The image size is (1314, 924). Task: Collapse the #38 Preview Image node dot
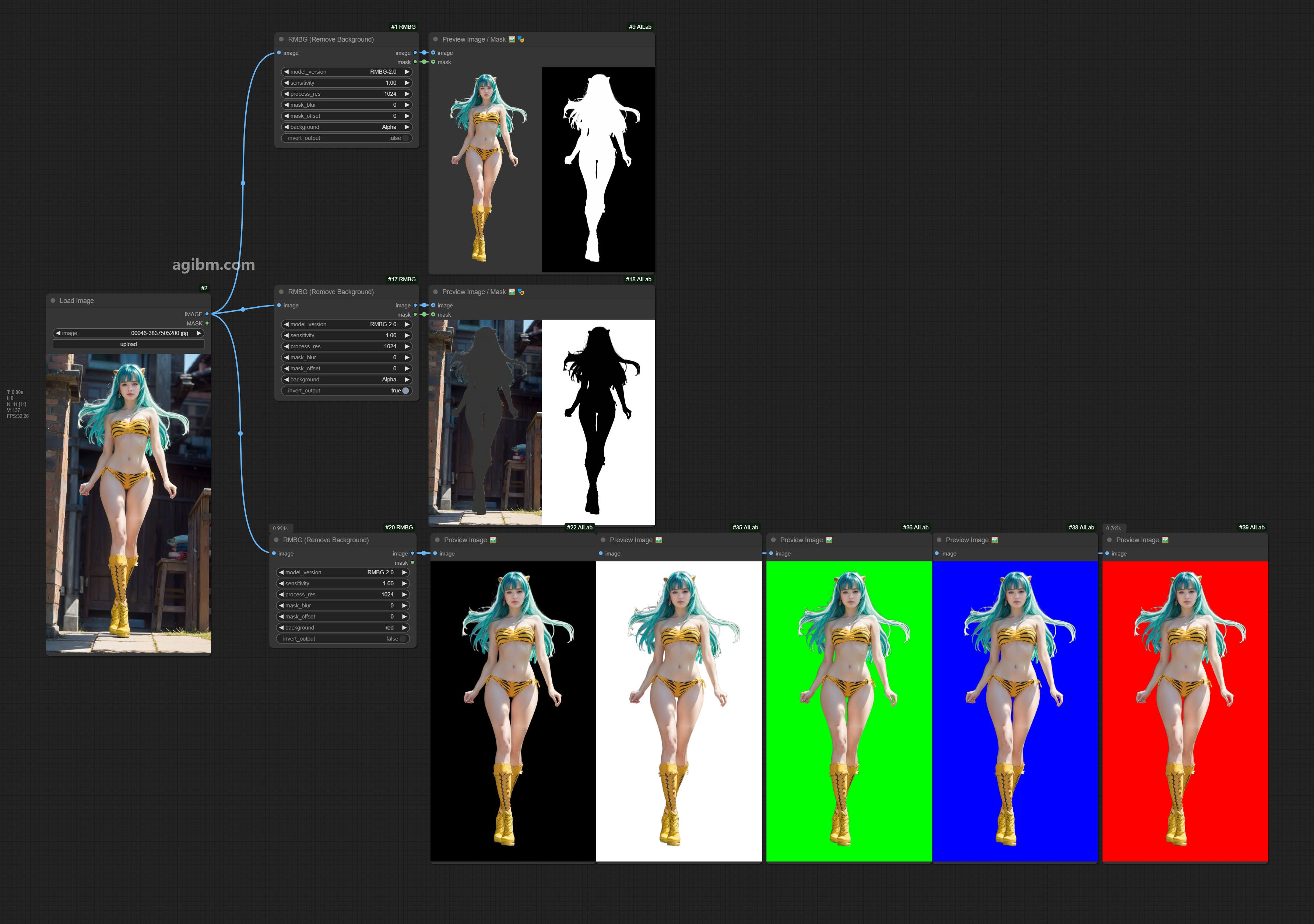click(x=939, y=540)
